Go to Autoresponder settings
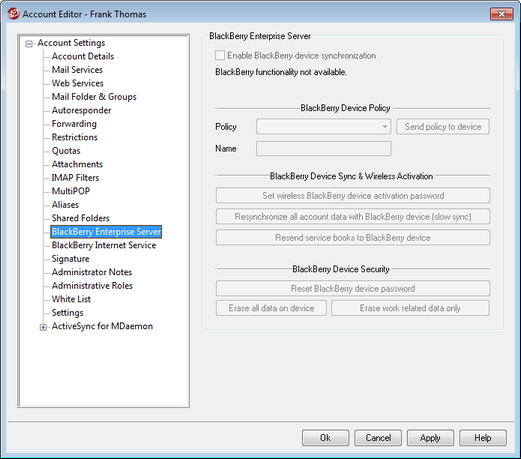Screen dimensions: 521x459 point(81,110)
